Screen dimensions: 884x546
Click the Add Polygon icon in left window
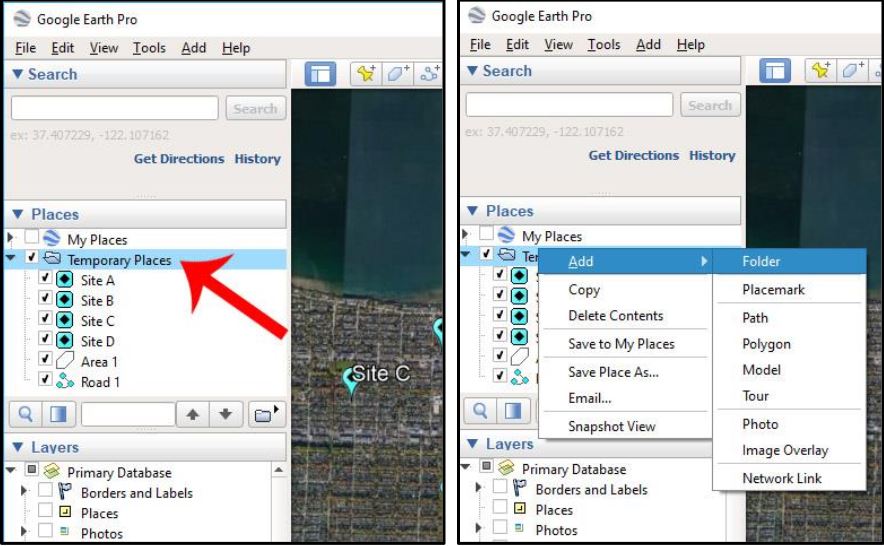click(x=398, y=73)
